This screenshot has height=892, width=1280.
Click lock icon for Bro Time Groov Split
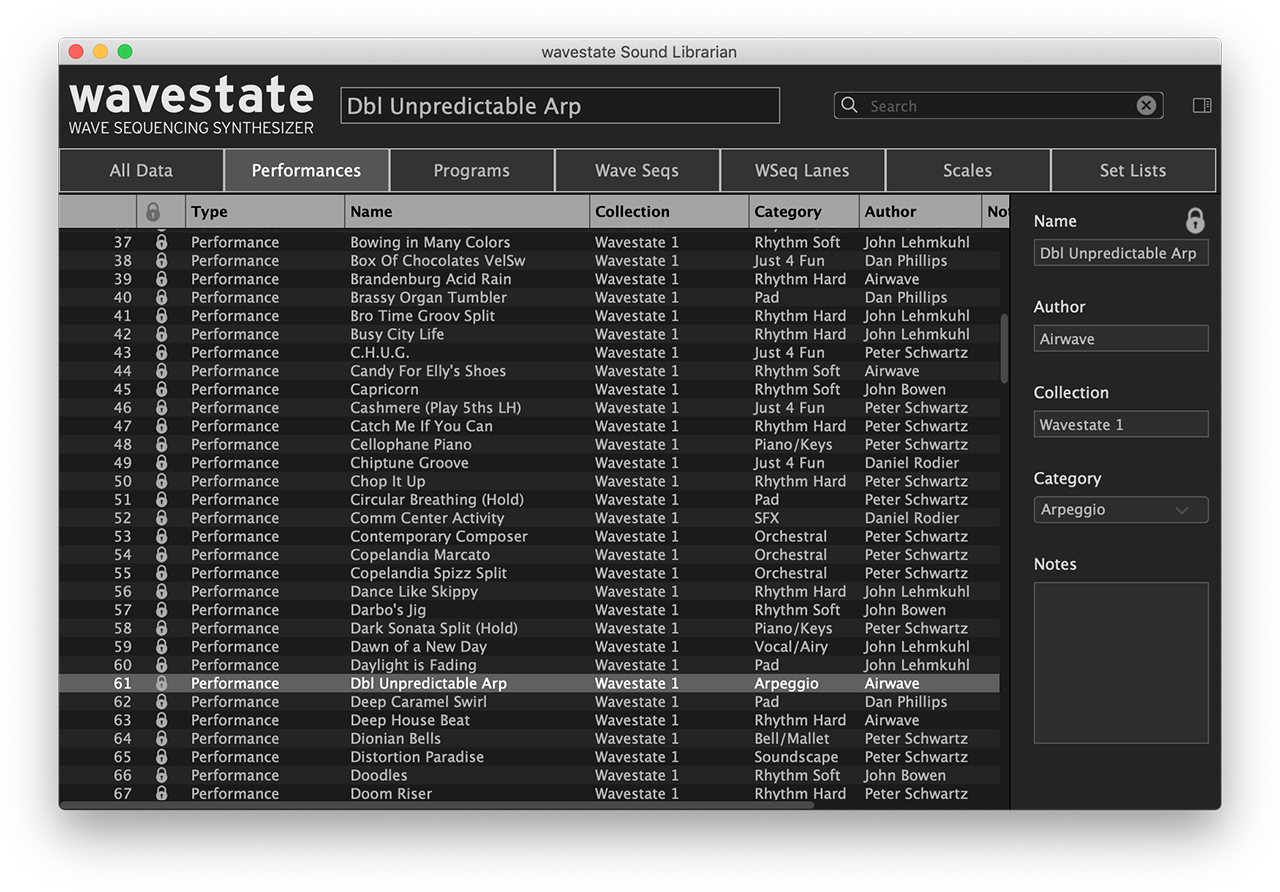click(161, 316)
